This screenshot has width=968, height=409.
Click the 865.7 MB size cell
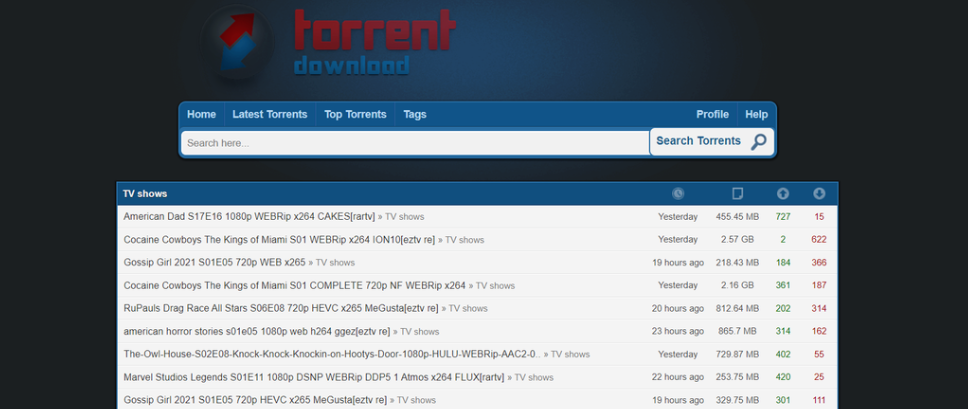point(737,332)
